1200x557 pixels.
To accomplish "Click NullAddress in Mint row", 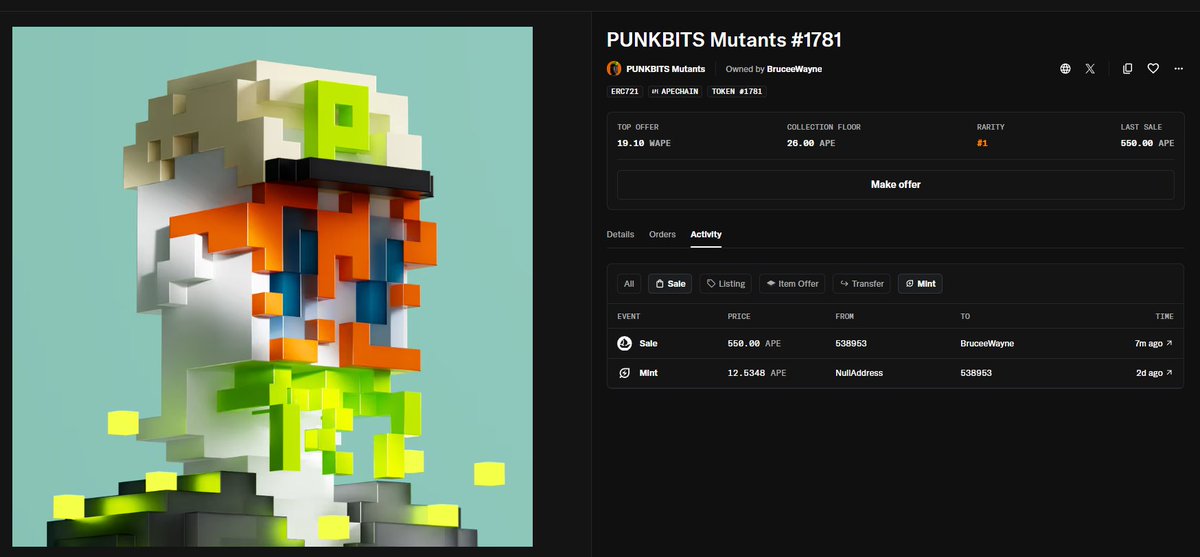I will (859, 373).
